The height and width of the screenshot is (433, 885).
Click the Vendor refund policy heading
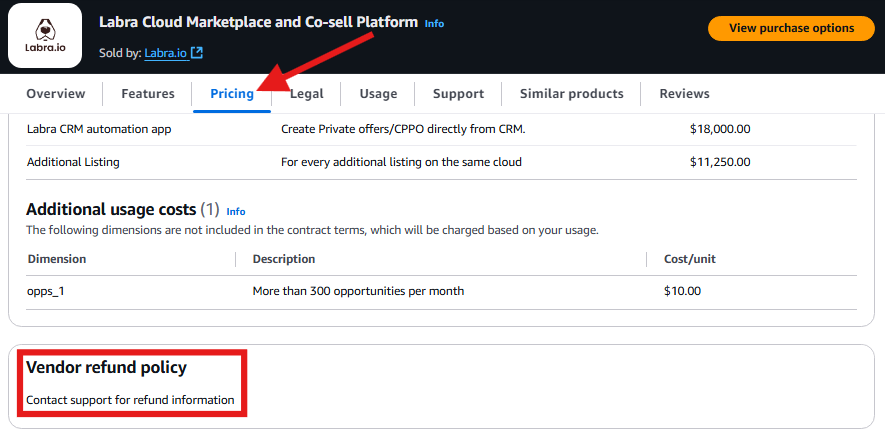point(107,368)
